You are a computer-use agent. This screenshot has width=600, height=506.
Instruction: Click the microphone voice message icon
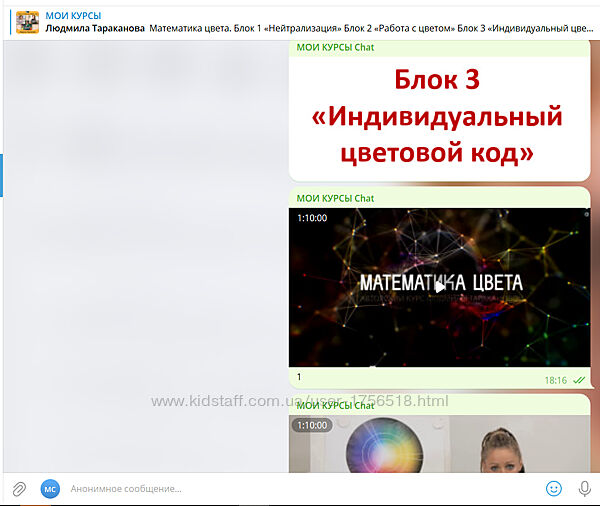click(584, 489)
